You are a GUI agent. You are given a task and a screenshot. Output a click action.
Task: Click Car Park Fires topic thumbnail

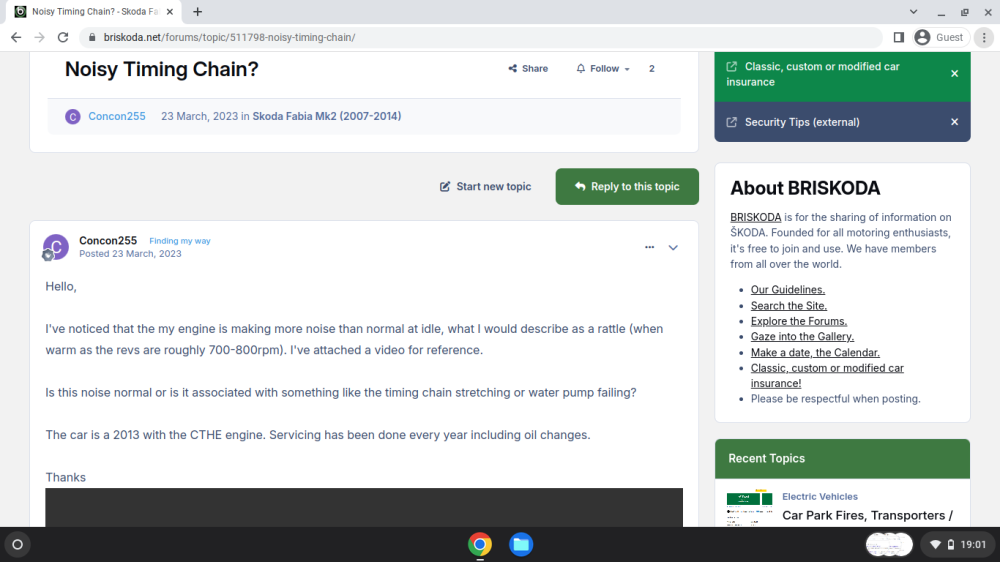click(x=749, y=507)
